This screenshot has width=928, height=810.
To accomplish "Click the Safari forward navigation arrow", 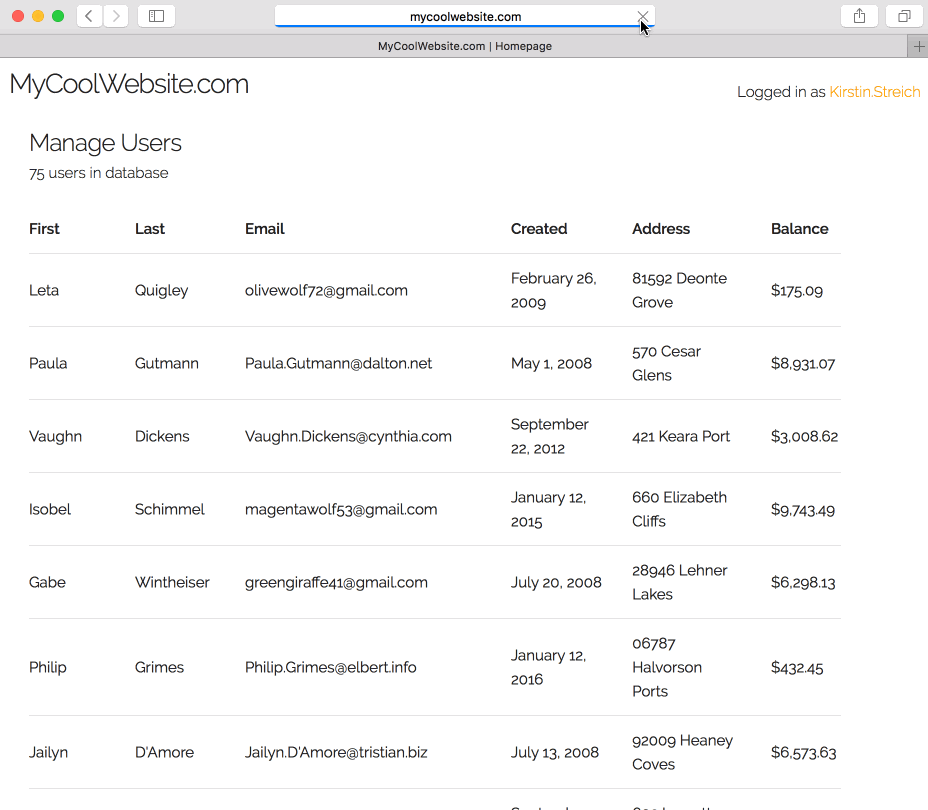I will (x=116, y=16).
